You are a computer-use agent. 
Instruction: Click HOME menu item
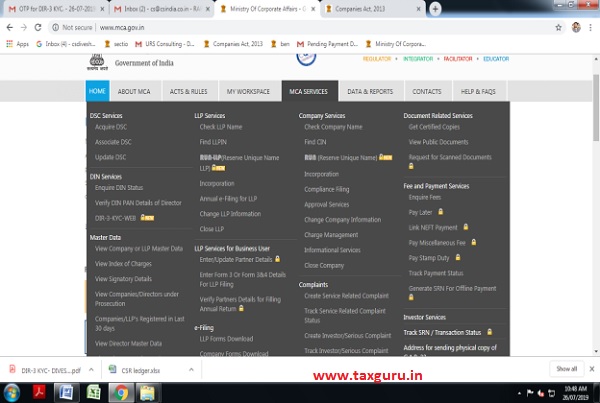coord(97,91)
